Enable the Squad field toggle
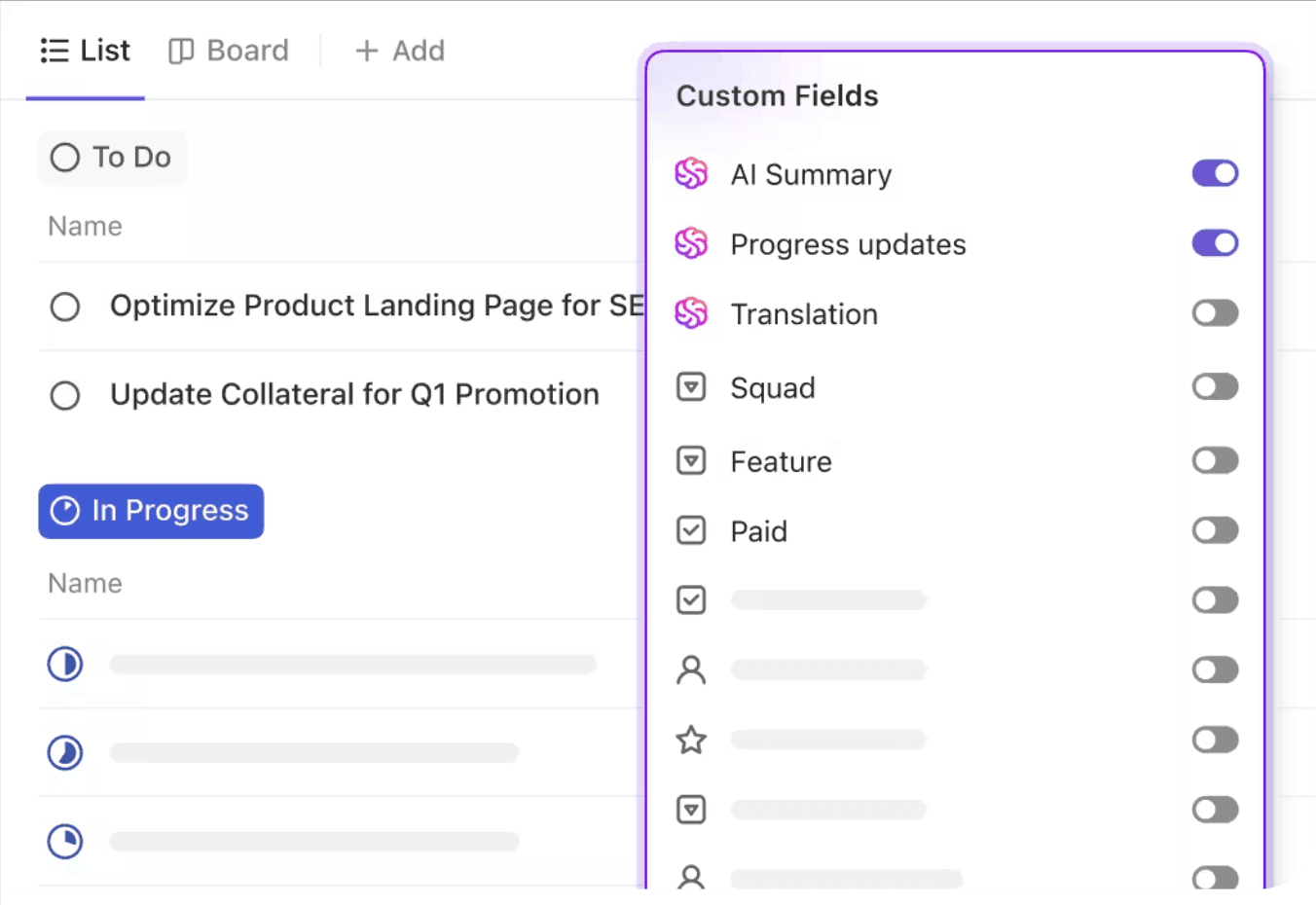 coord(1215,387)
